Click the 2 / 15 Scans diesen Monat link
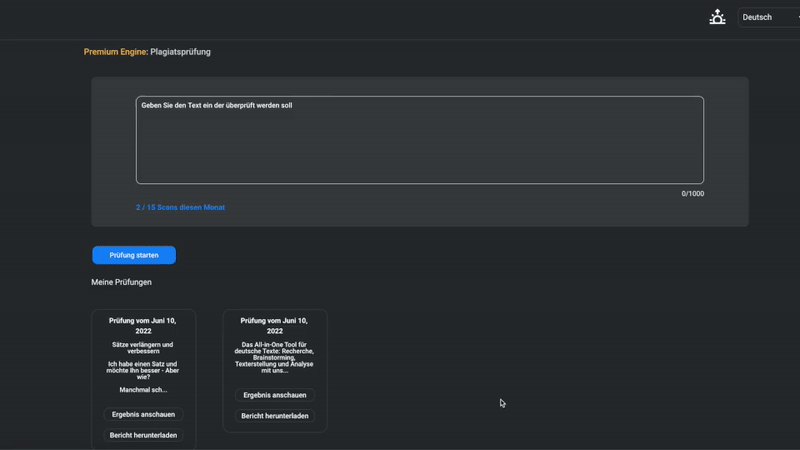The image size is (800, 450). coord(180,207)
